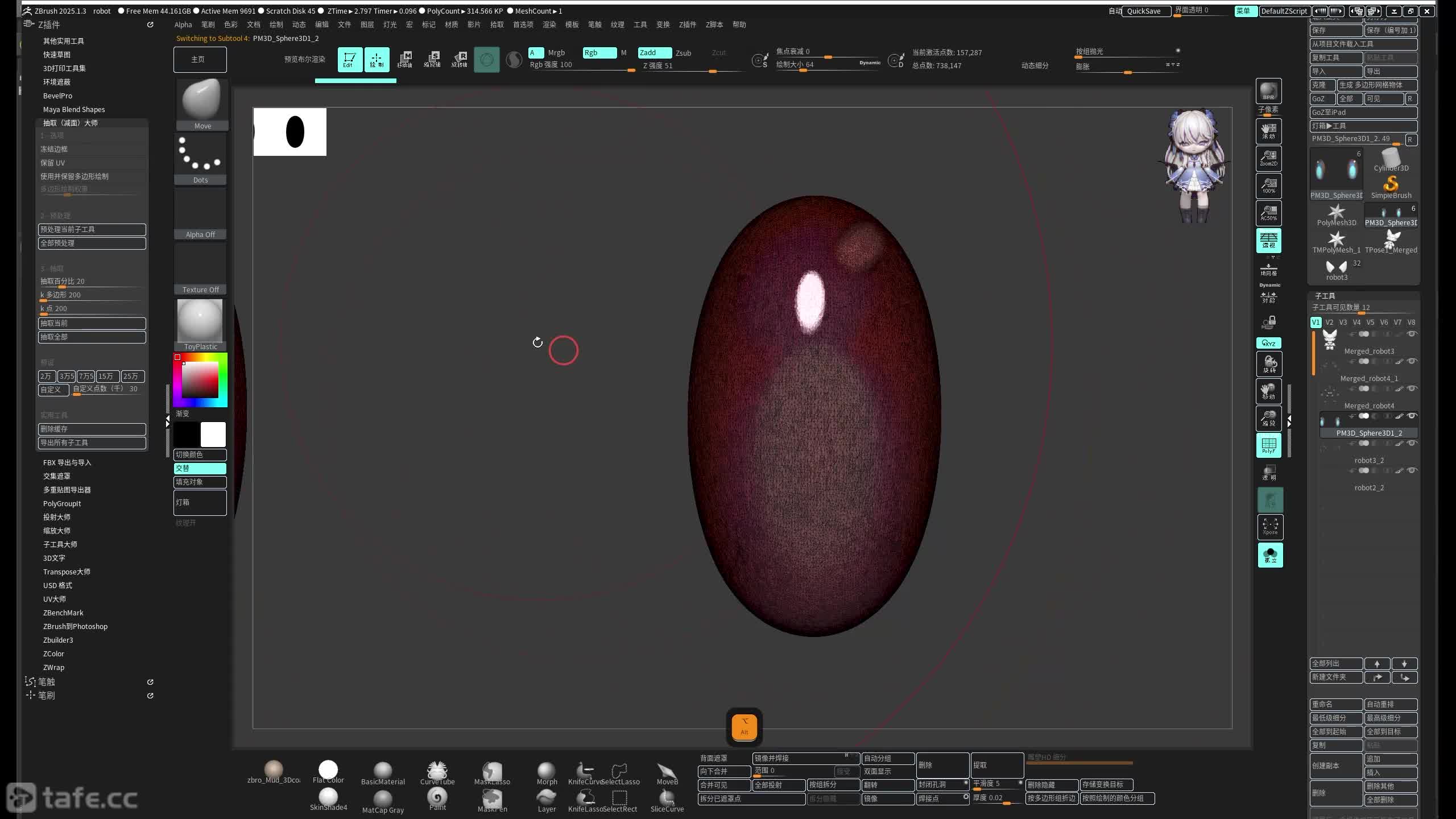Collapse 抽取（减面）大师 section
Screen dimensions: 1456x819
70,123
